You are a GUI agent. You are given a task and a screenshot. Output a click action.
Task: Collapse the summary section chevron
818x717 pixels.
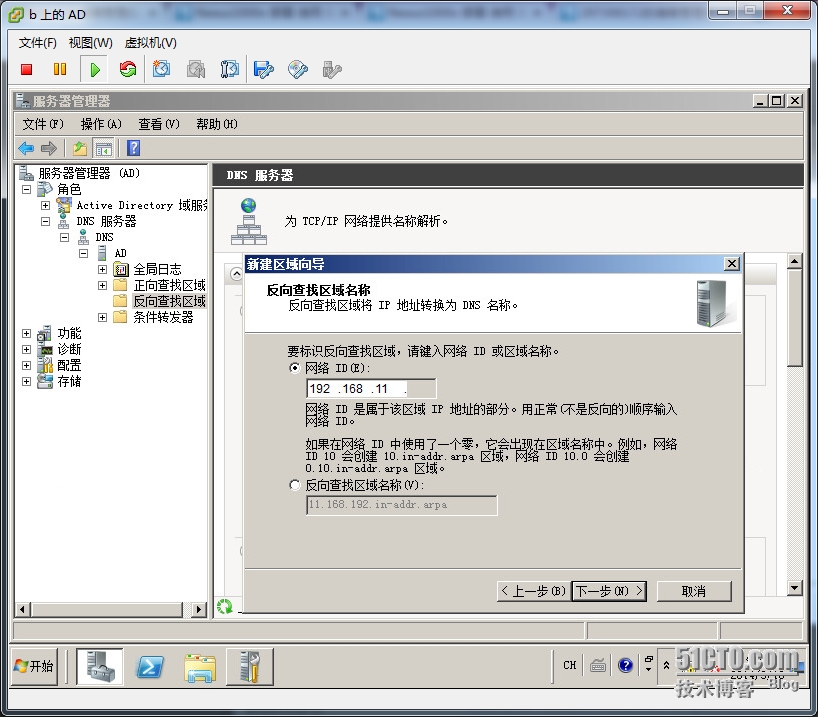[x=236, y=274]
